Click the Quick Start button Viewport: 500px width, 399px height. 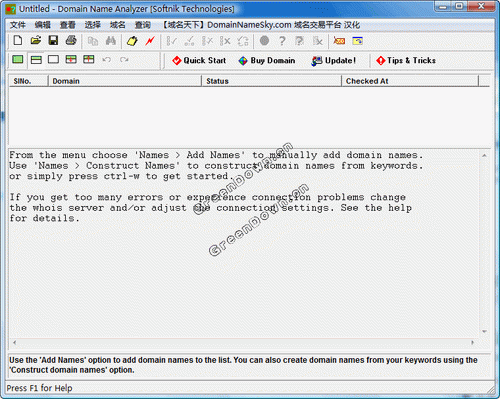pos(199,60)
